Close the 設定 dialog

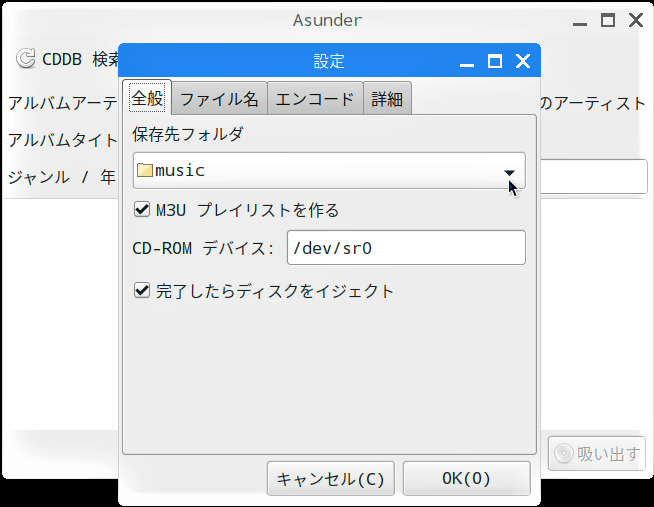(x=523, y=61)
